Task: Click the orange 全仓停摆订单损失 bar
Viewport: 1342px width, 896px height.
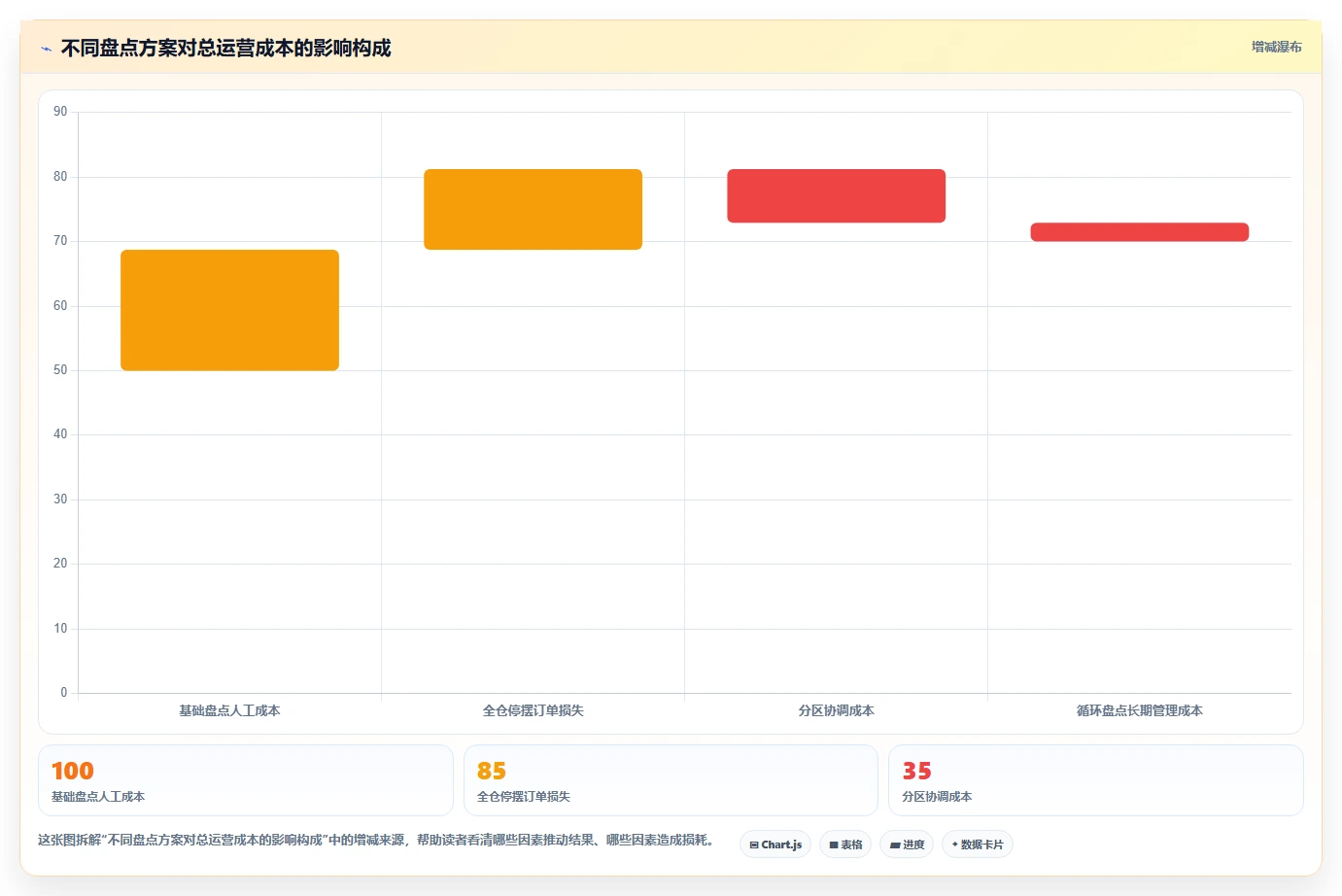Action: [x=533, y=209]
